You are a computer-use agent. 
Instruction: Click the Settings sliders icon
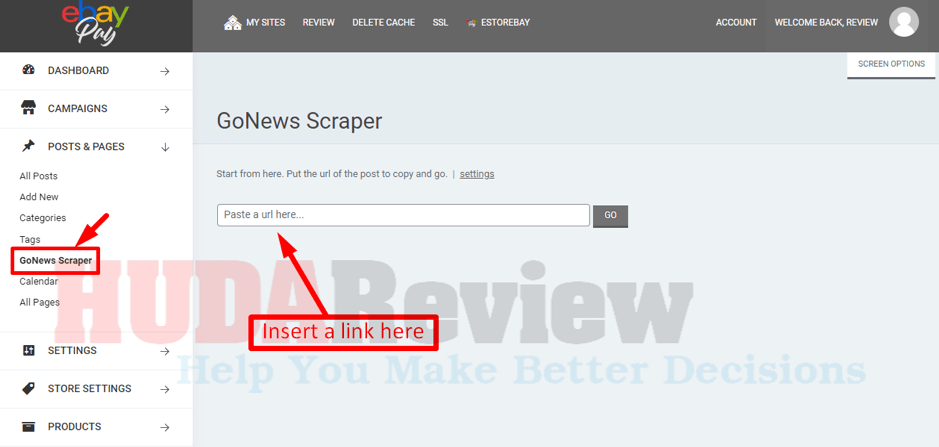click(x=28, y=350)
